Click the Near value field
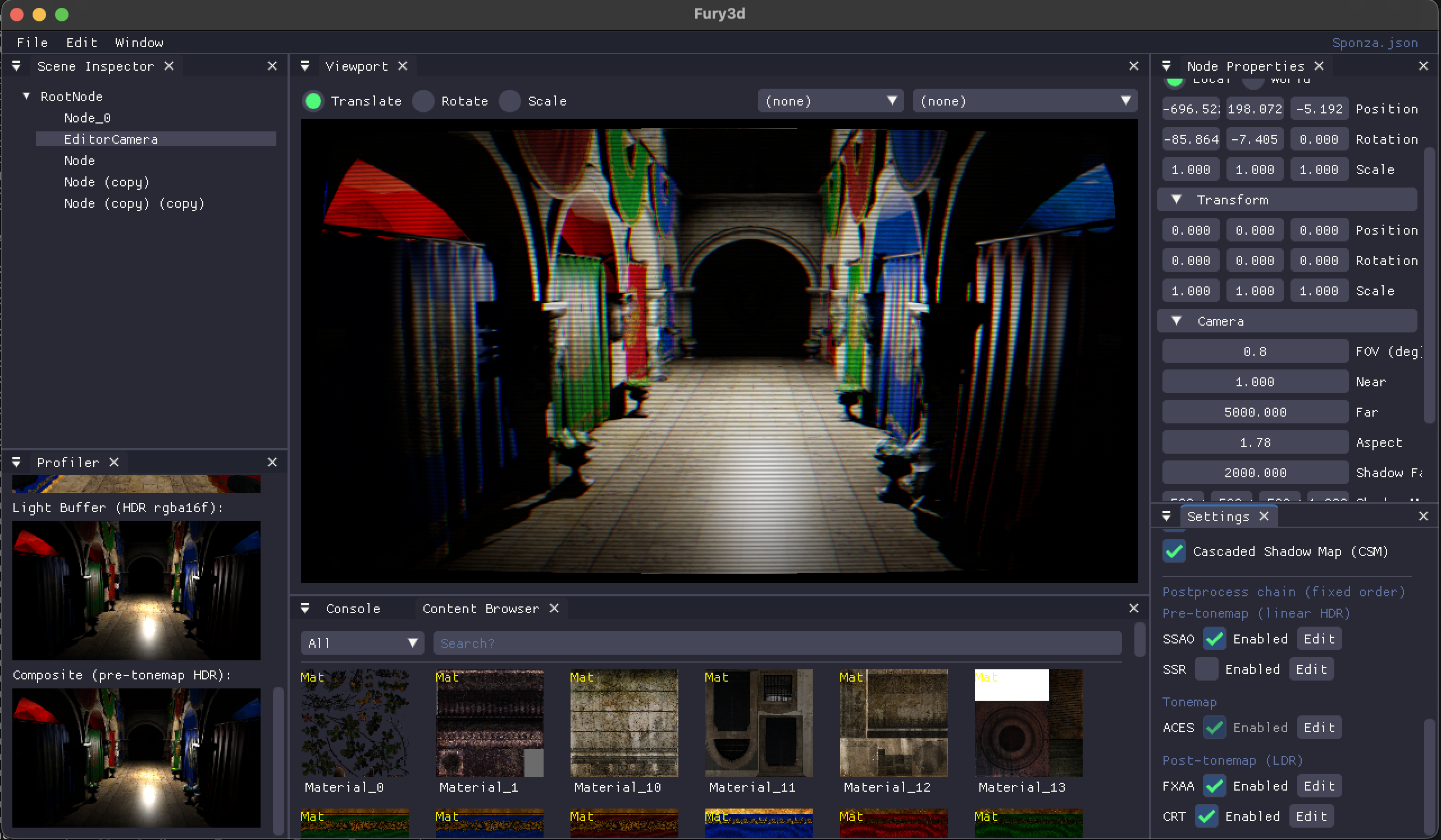The height and width of the screenshot is (840, 1441). (1256, 382)
